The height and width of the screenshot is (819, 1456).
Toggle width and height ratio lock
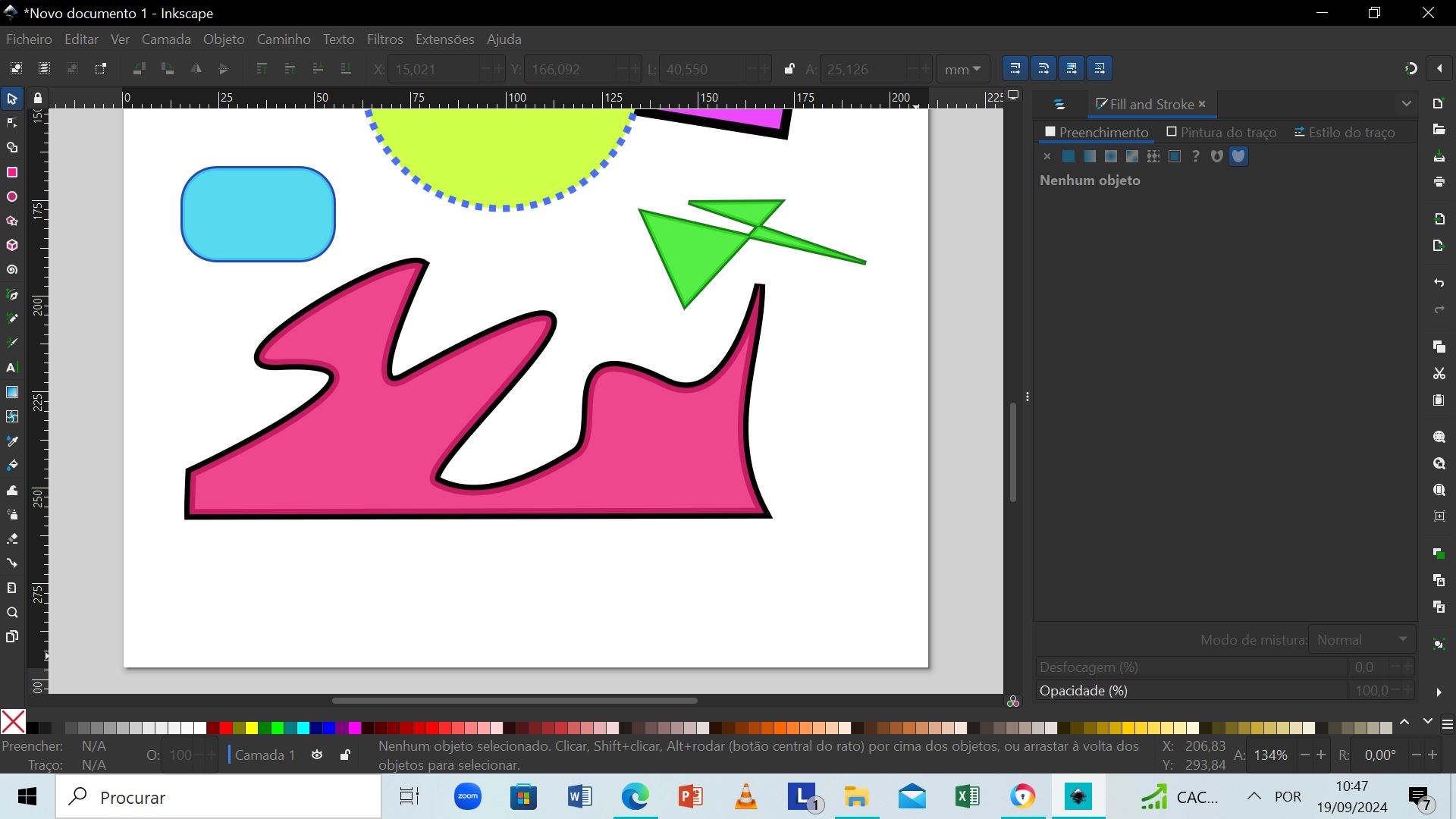coord(789,69)
